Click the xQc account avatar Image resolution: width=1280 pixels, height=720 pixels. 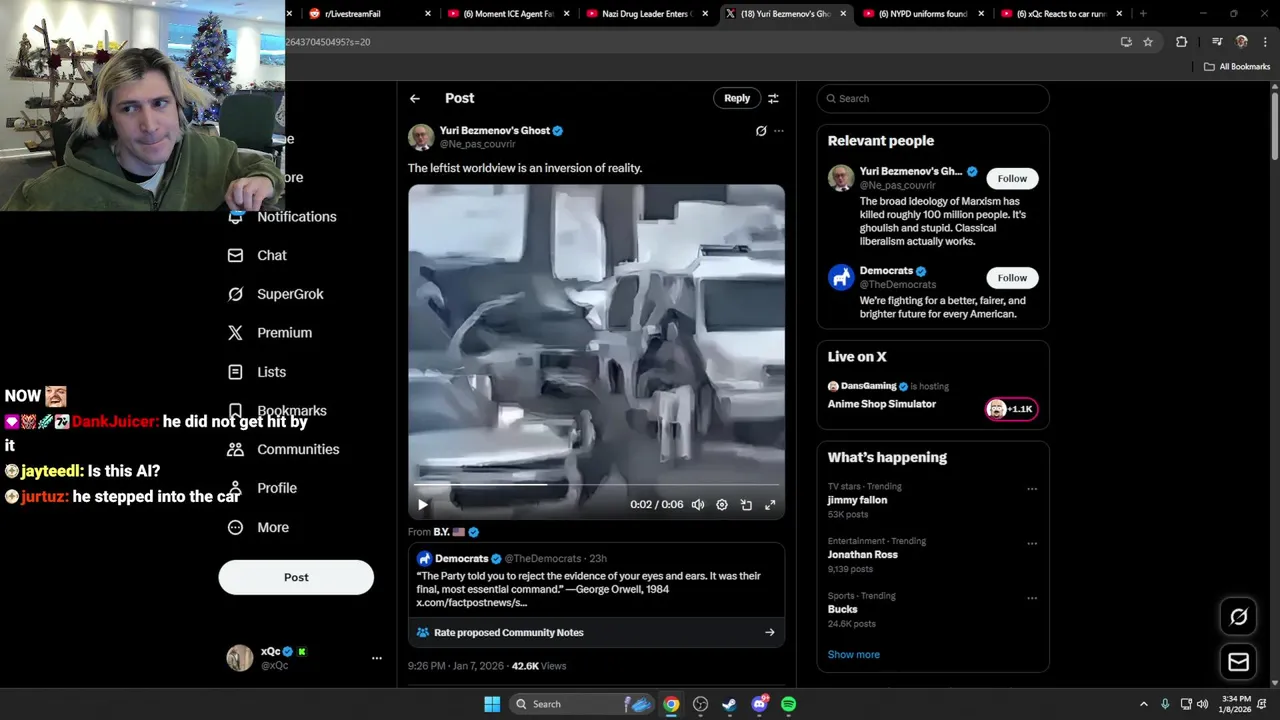pos(240,658)
